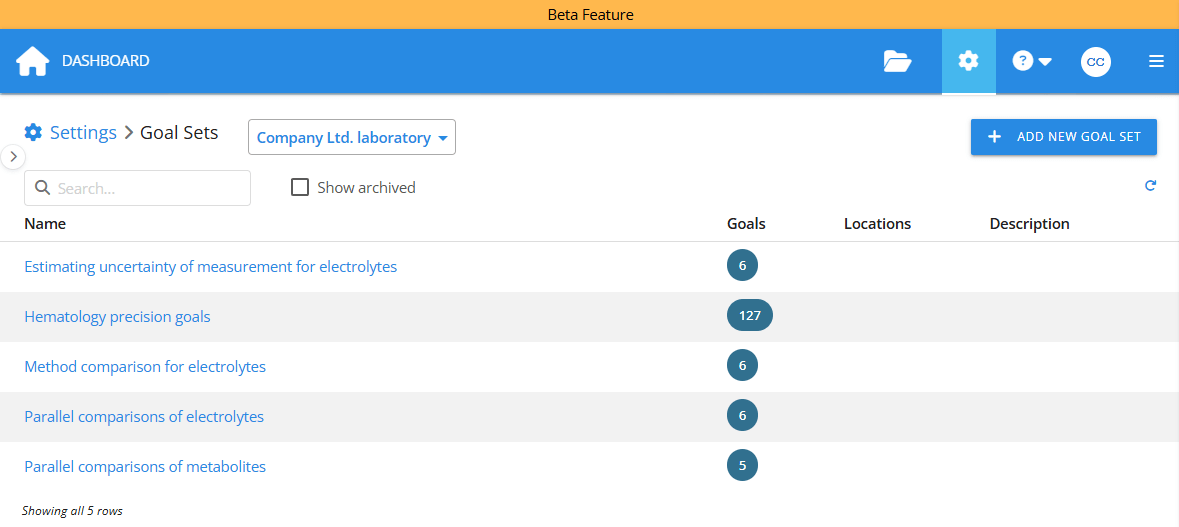Open the help question mark menu
Image resolution: width=1179 pixels, height=527 pixels.
(1032, 61)
